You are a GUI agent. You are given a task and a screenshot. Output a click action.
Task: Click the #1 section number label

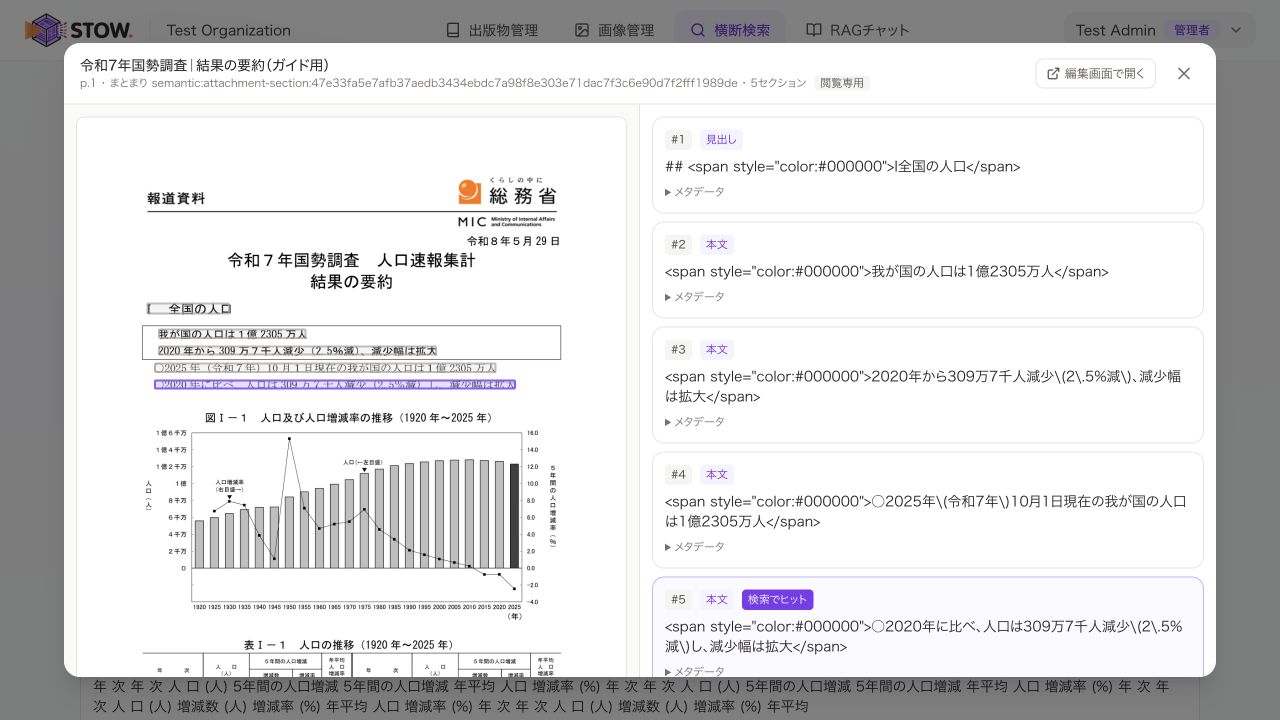tap(678, 140)
